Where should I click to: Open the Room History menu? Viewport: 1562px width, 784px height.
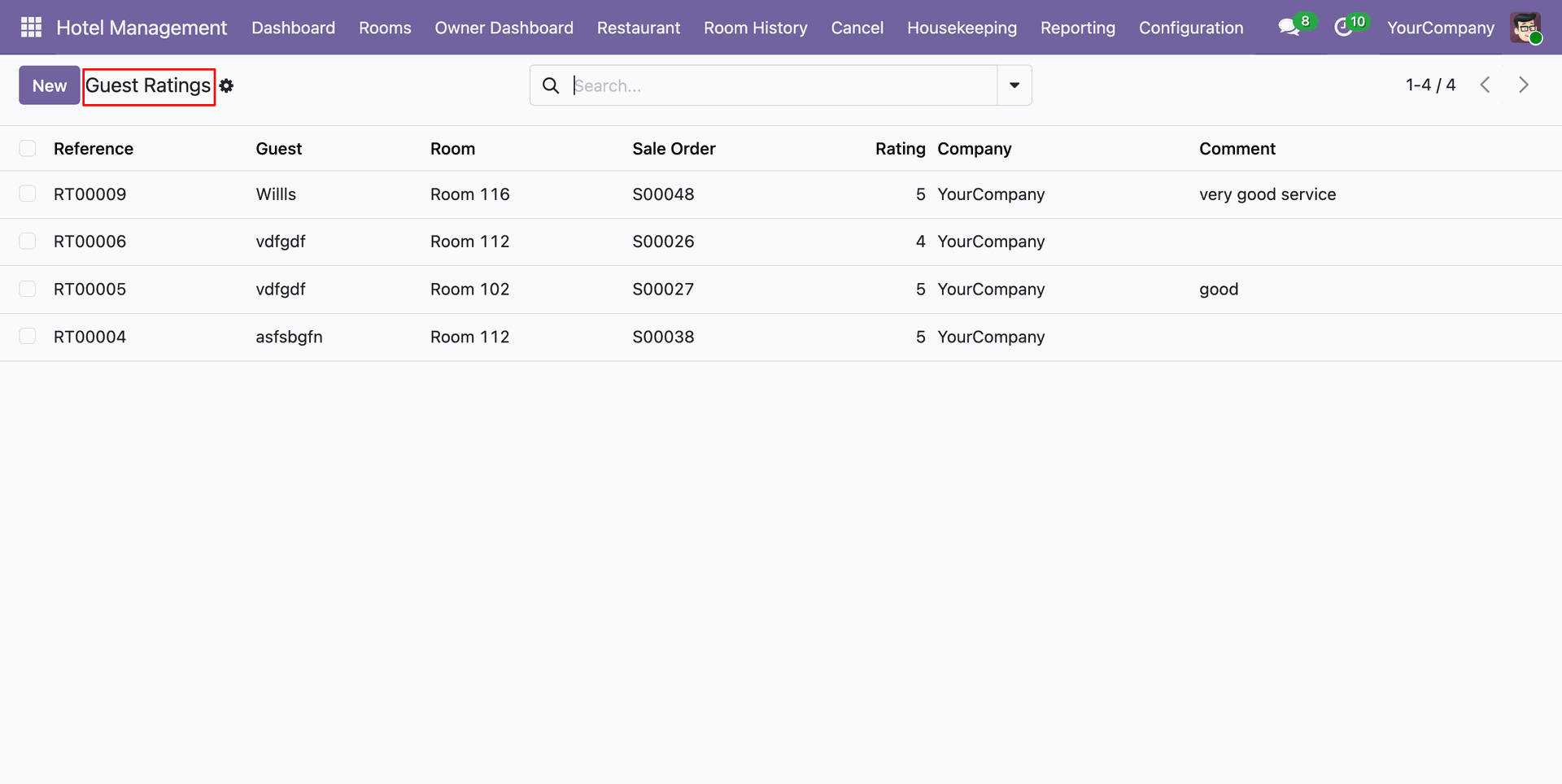756,28
